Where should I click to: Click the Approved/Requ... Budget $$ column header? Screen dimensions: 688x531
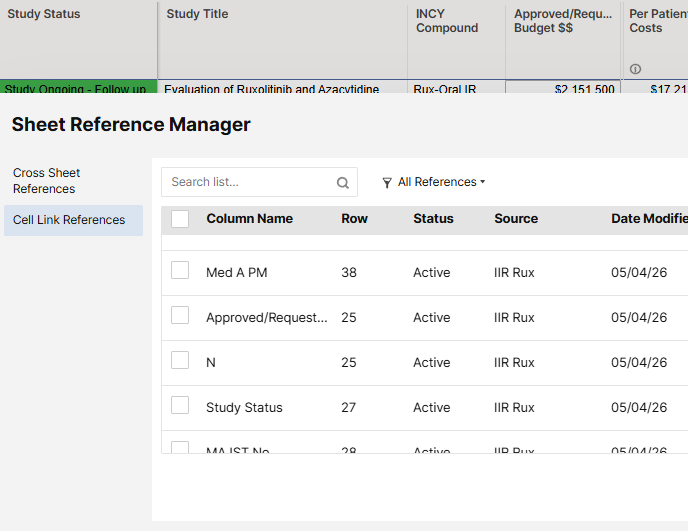point(563,40)
